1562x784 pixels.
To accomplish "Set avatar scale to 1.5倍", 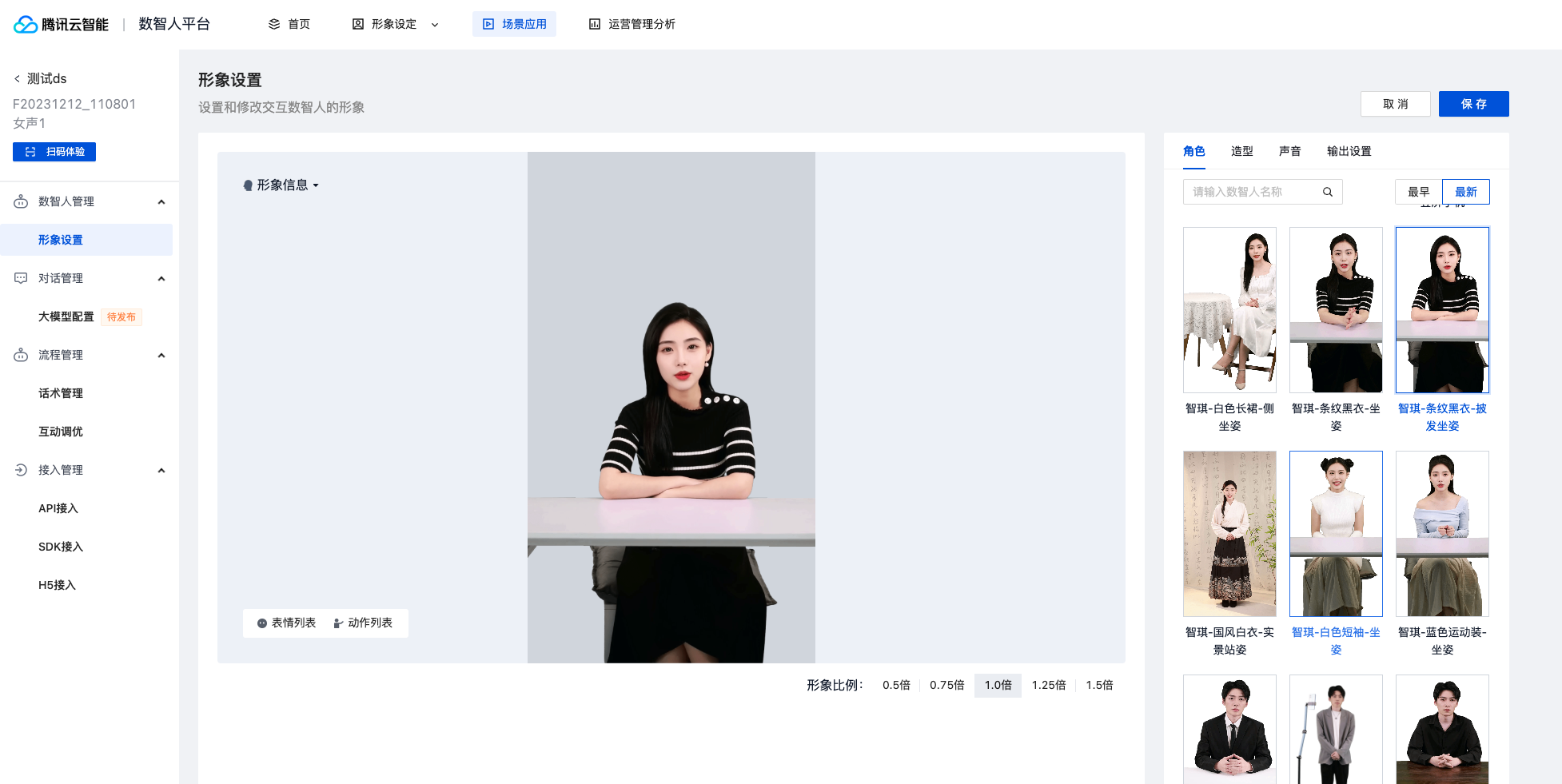I will [x=1099, y=685].
